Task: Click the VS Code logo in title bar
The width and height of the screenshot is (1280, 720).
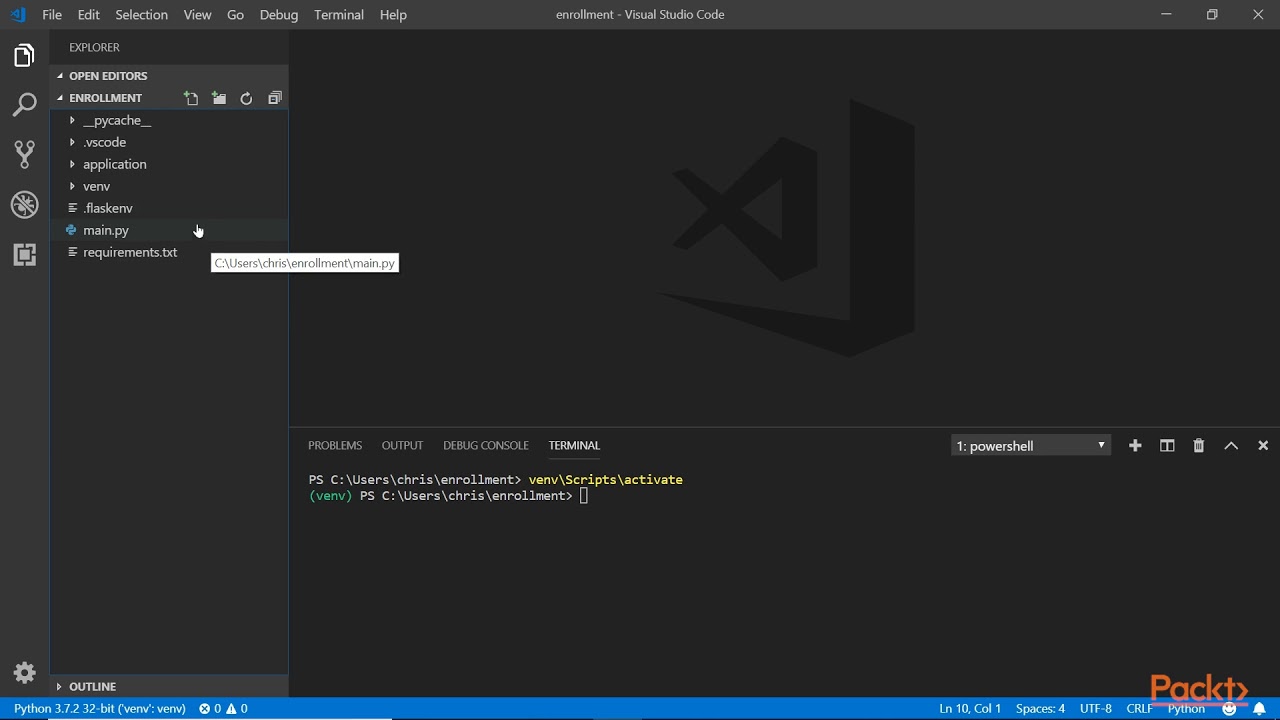Action: pyautogui.click(x=17, y=15)
